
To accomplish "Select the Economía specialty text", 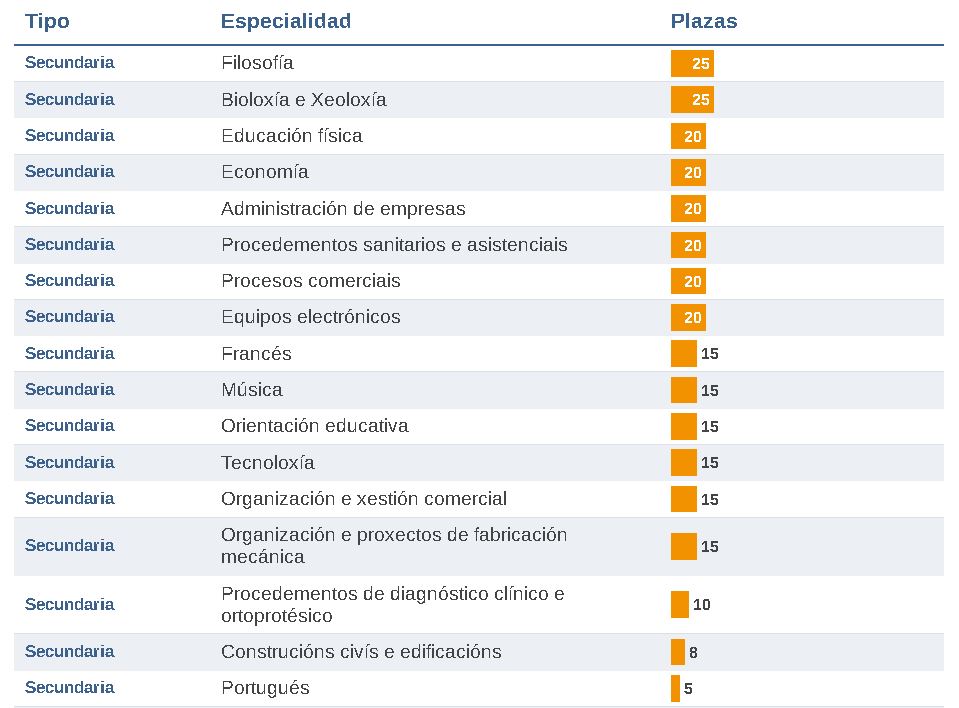I will (x=265, y=172).
